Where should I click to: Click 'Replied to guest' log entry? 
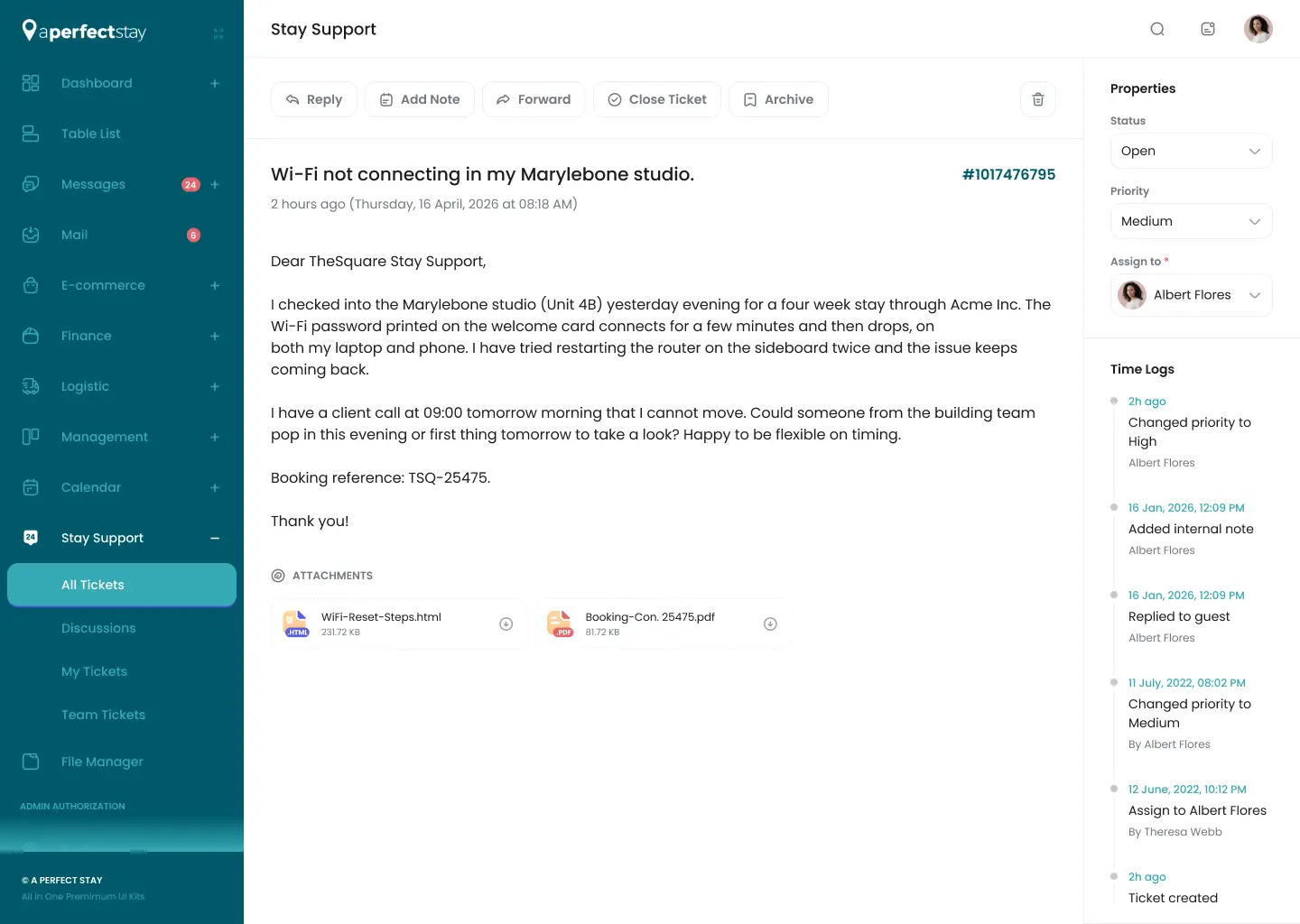point(1179,616)
